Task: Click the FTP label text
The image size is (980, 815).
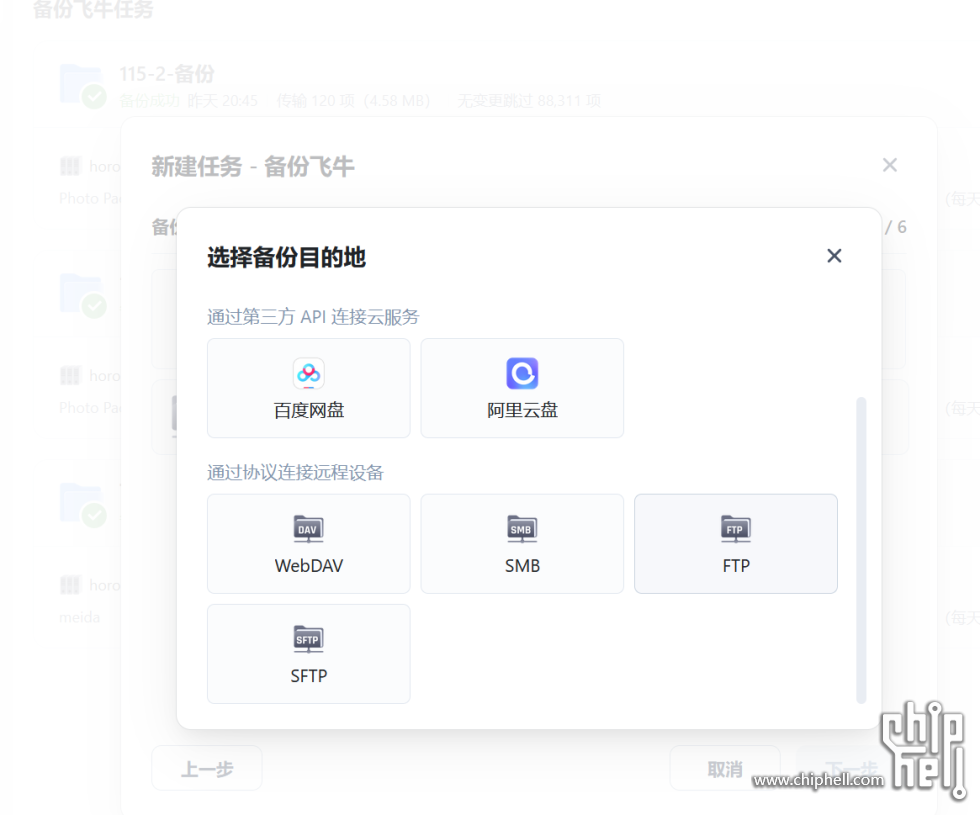Action: (736, 566)
